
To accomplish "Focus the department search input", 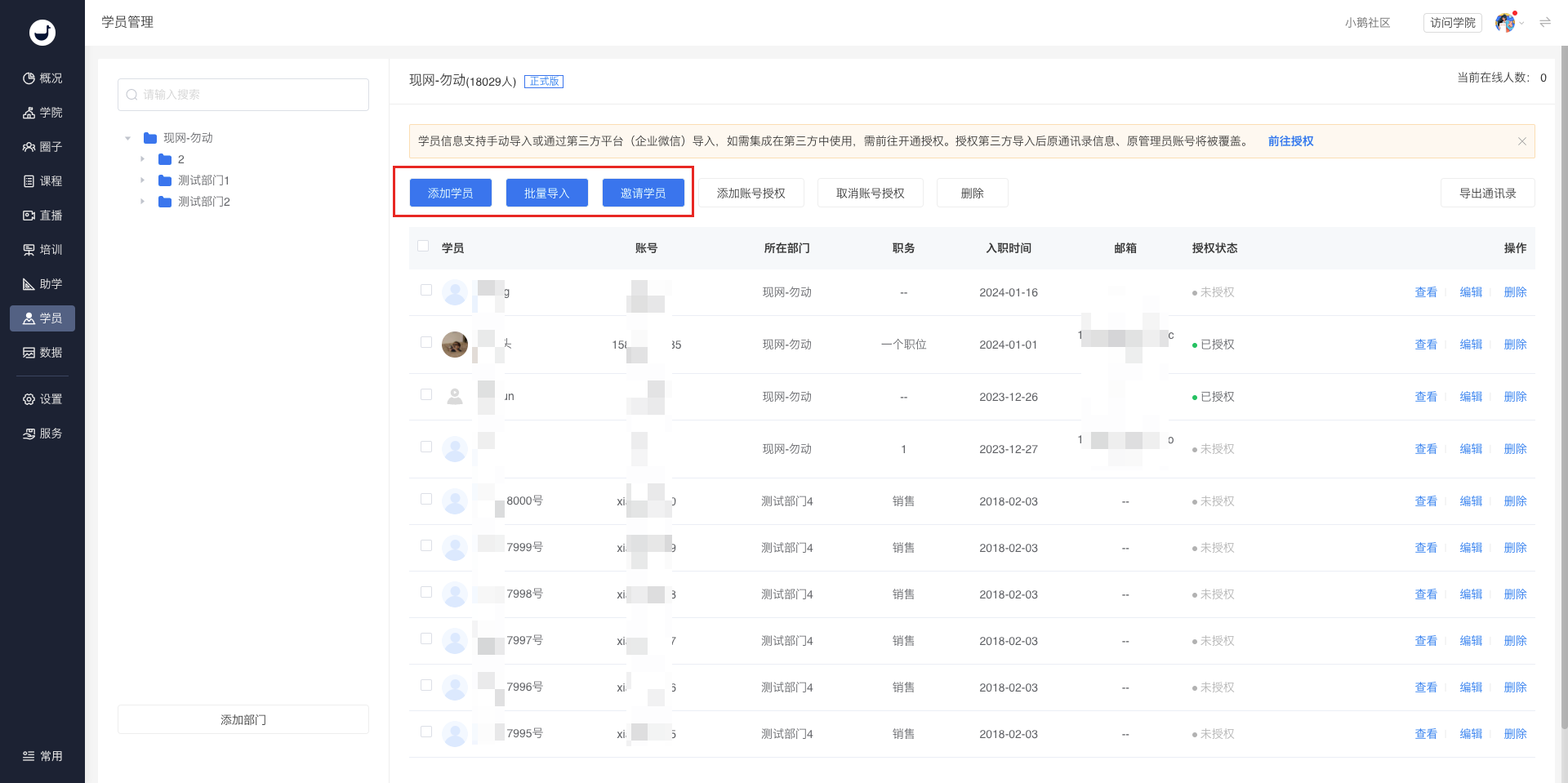I will tap(243, 95).
